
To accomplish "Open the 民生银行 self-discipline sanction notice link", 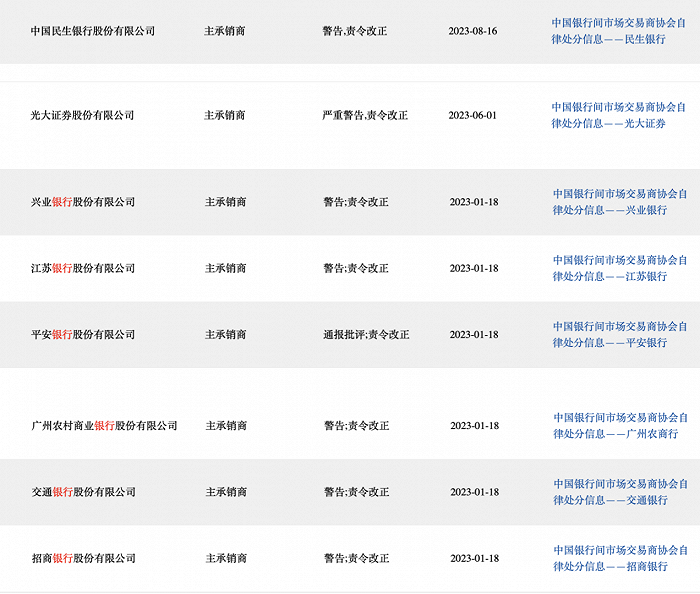I will click(618, 31).
